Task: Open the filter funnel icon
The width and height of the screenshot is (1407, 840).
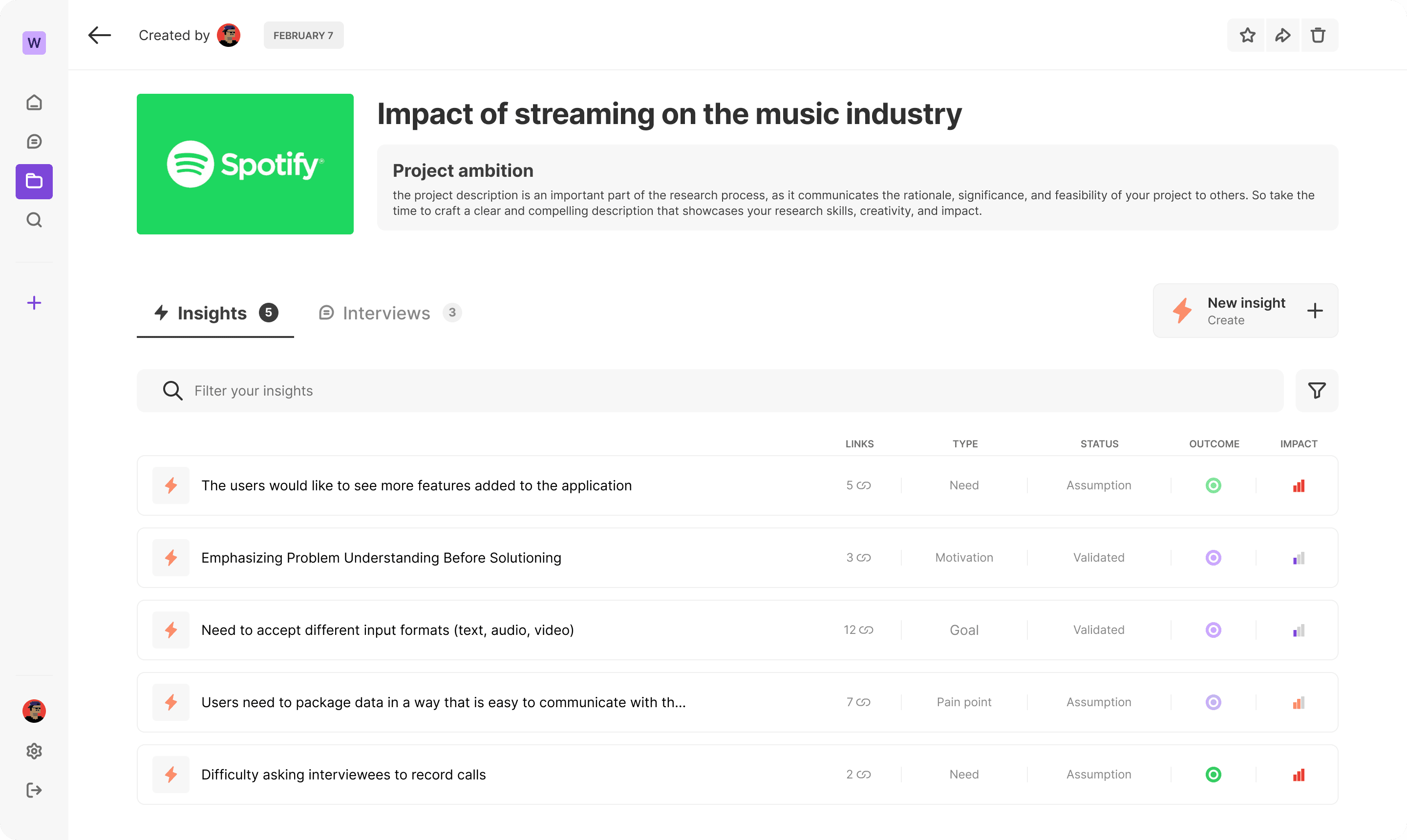Action: point(1317,391)
